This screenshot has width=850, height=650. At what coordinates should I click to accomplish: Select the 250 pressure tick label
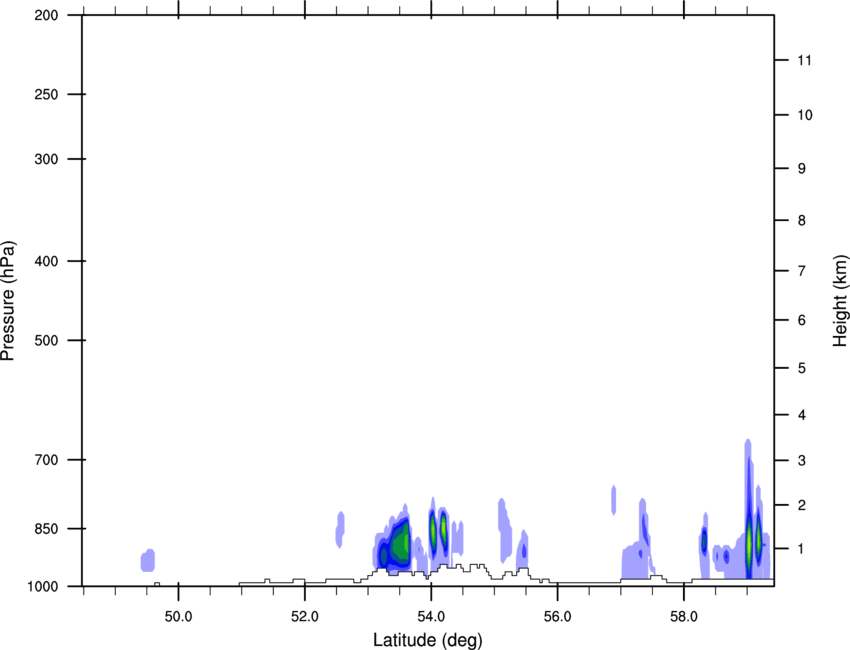(x=46, y=94)
